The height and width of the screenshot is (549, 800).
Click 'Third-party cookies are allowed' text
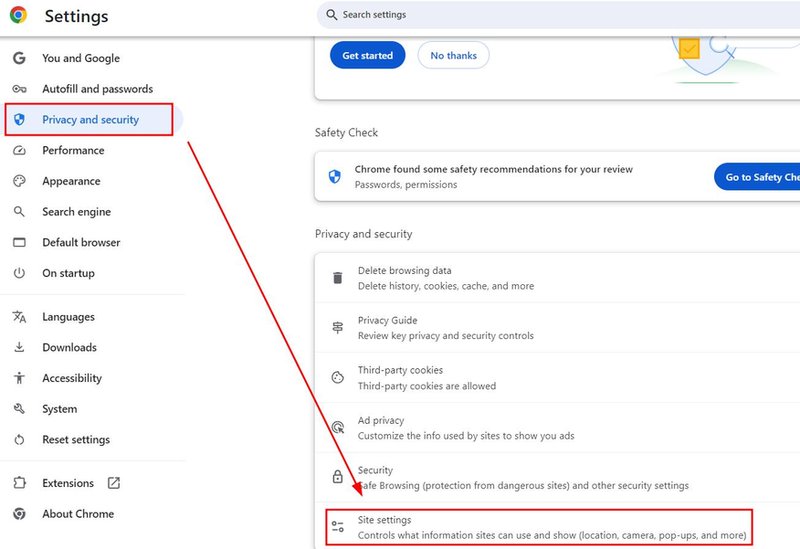(427, 386)
